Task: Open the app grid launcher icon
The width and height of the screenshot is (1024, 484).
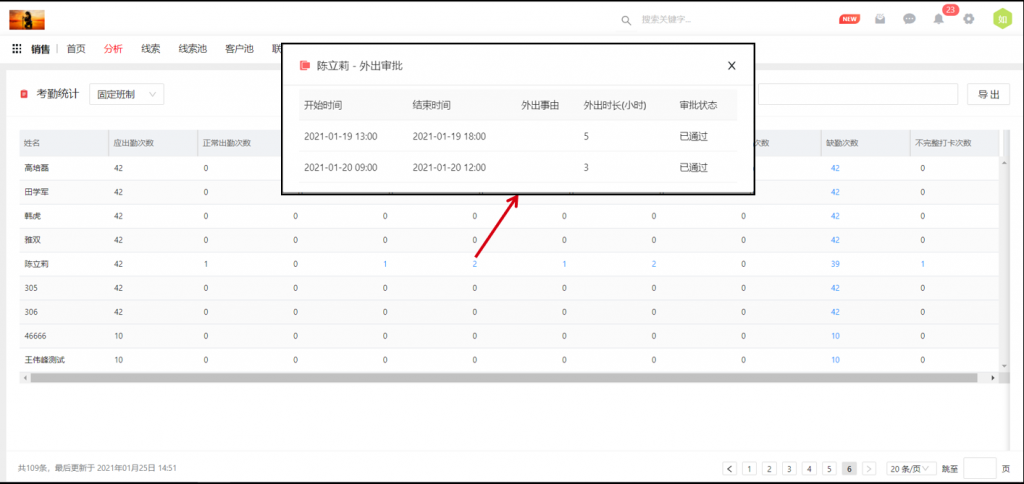Action: [17, 49]
